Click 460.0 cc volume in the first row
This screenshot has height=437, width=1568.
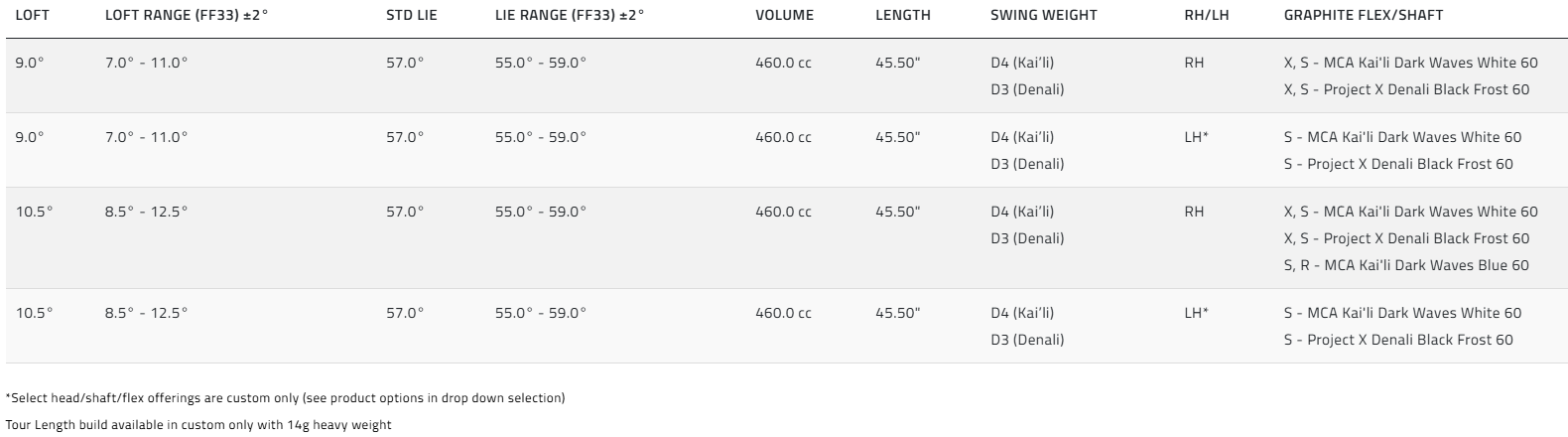coord(783,63)
